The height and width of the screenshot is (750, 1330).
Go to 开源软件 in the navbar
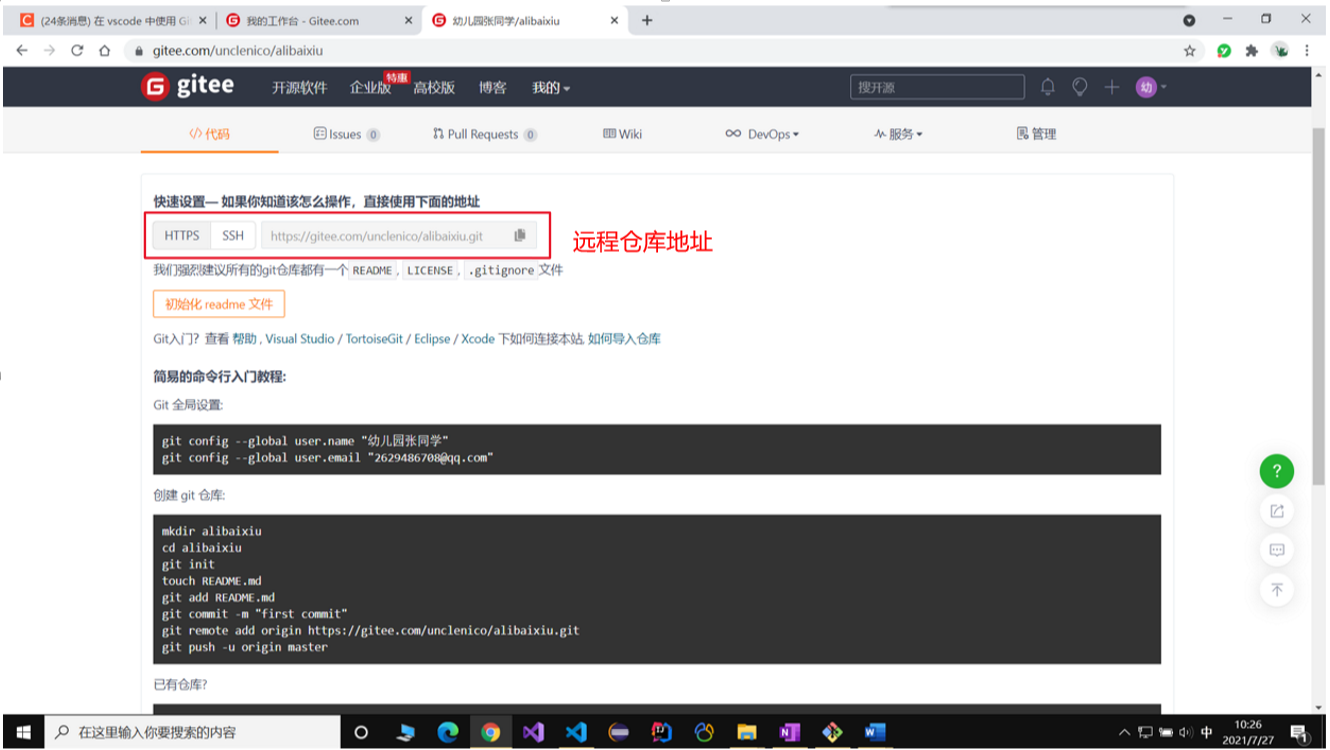tap(299, 88)
